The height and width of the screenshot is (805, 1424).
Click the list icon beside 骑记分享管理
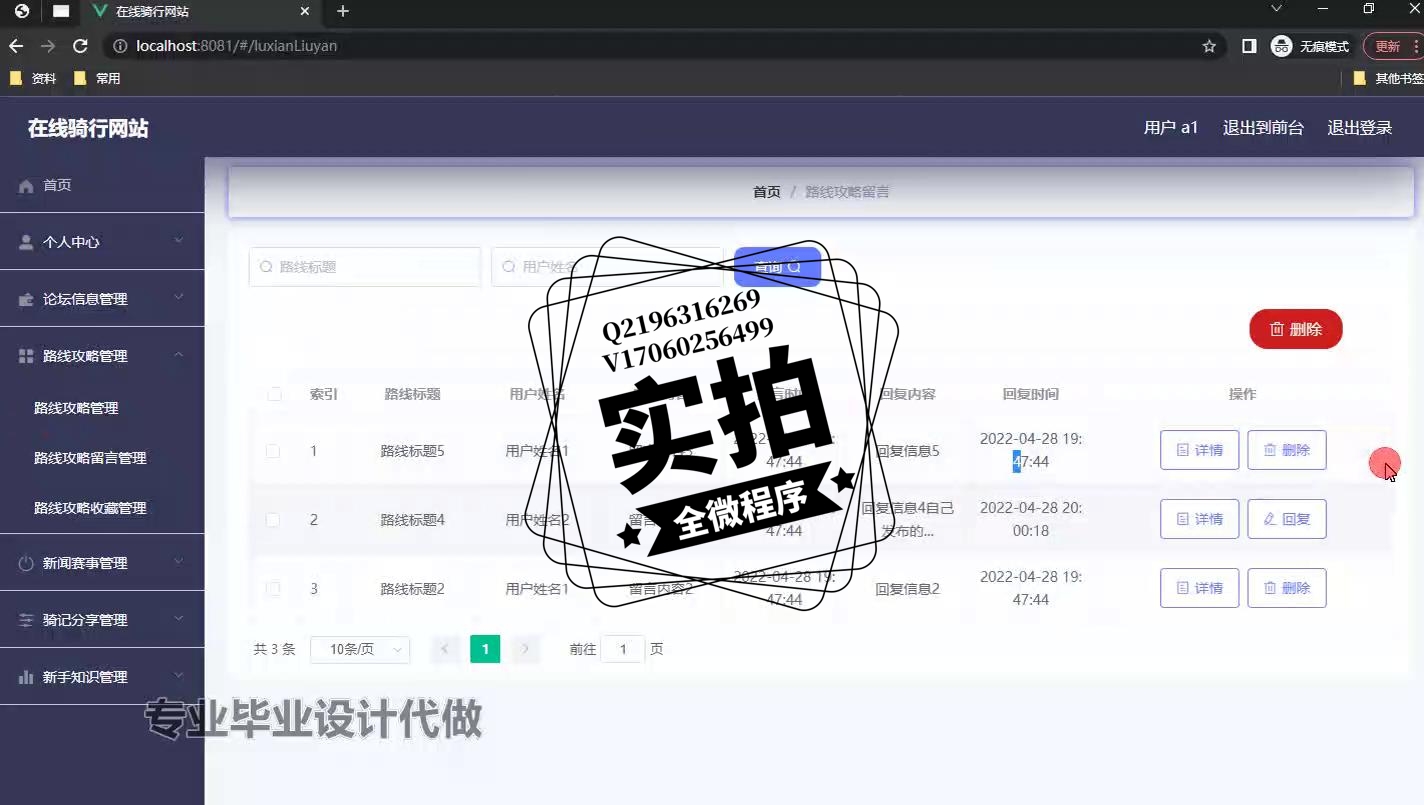pyautogui.click(x=26, y=621)
